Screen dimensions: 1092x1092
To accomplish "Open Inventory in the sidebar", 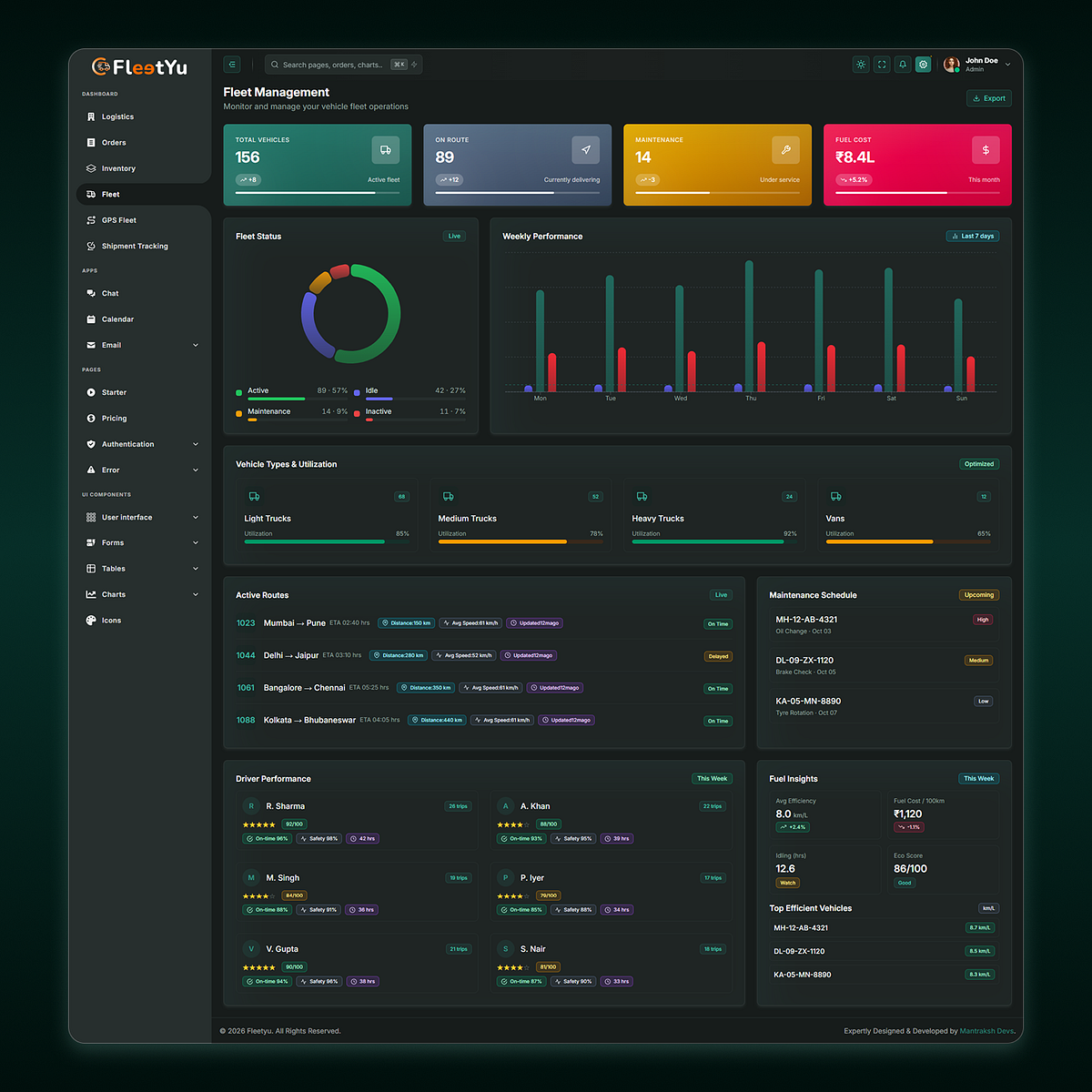I will click(x=118, y=168).
